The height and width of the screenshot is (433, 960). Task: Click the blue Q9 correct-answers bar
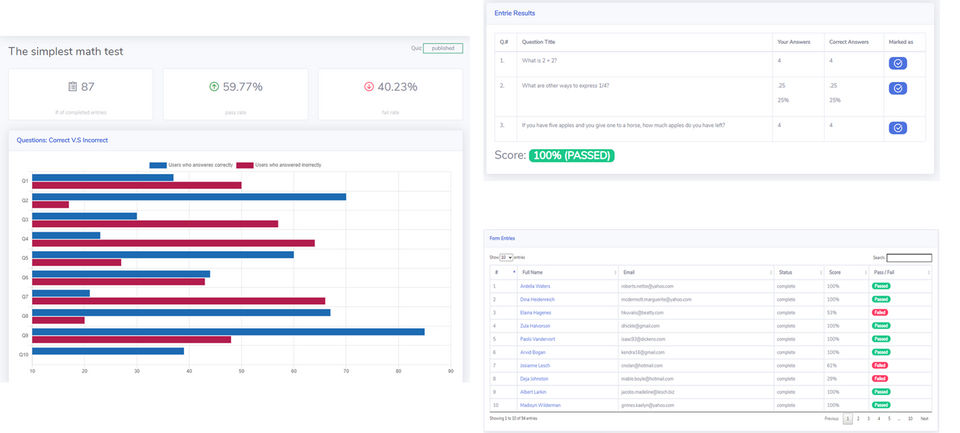coord(228,332)
